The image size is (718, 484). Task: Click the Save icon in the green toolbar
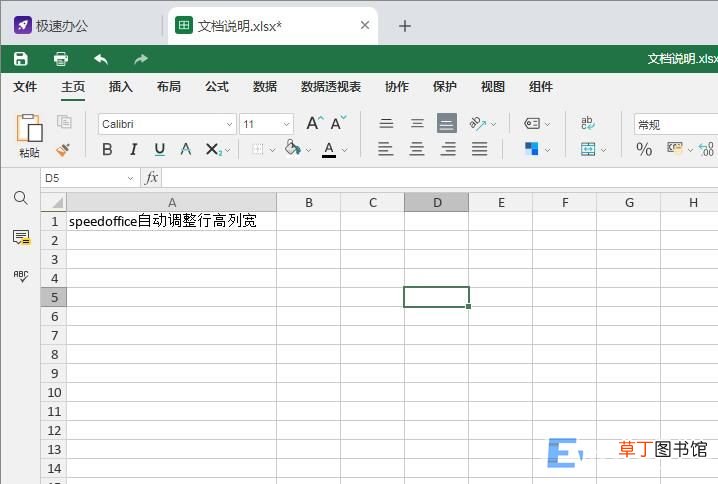coord(21,59)
